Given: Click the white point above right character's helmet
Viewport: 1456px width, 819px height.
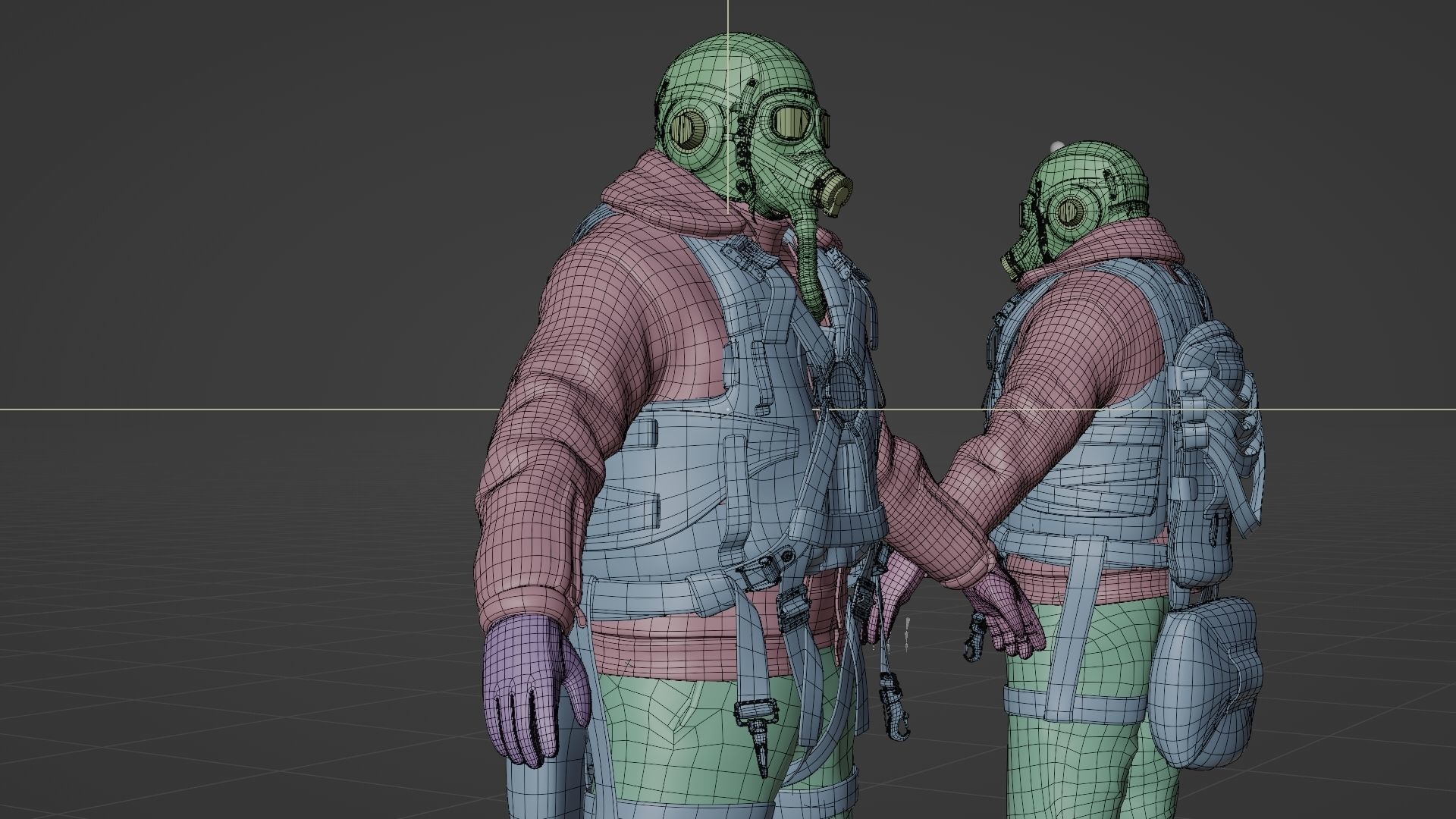Looking at the screenshot, I should click(x=1058, y=146).
